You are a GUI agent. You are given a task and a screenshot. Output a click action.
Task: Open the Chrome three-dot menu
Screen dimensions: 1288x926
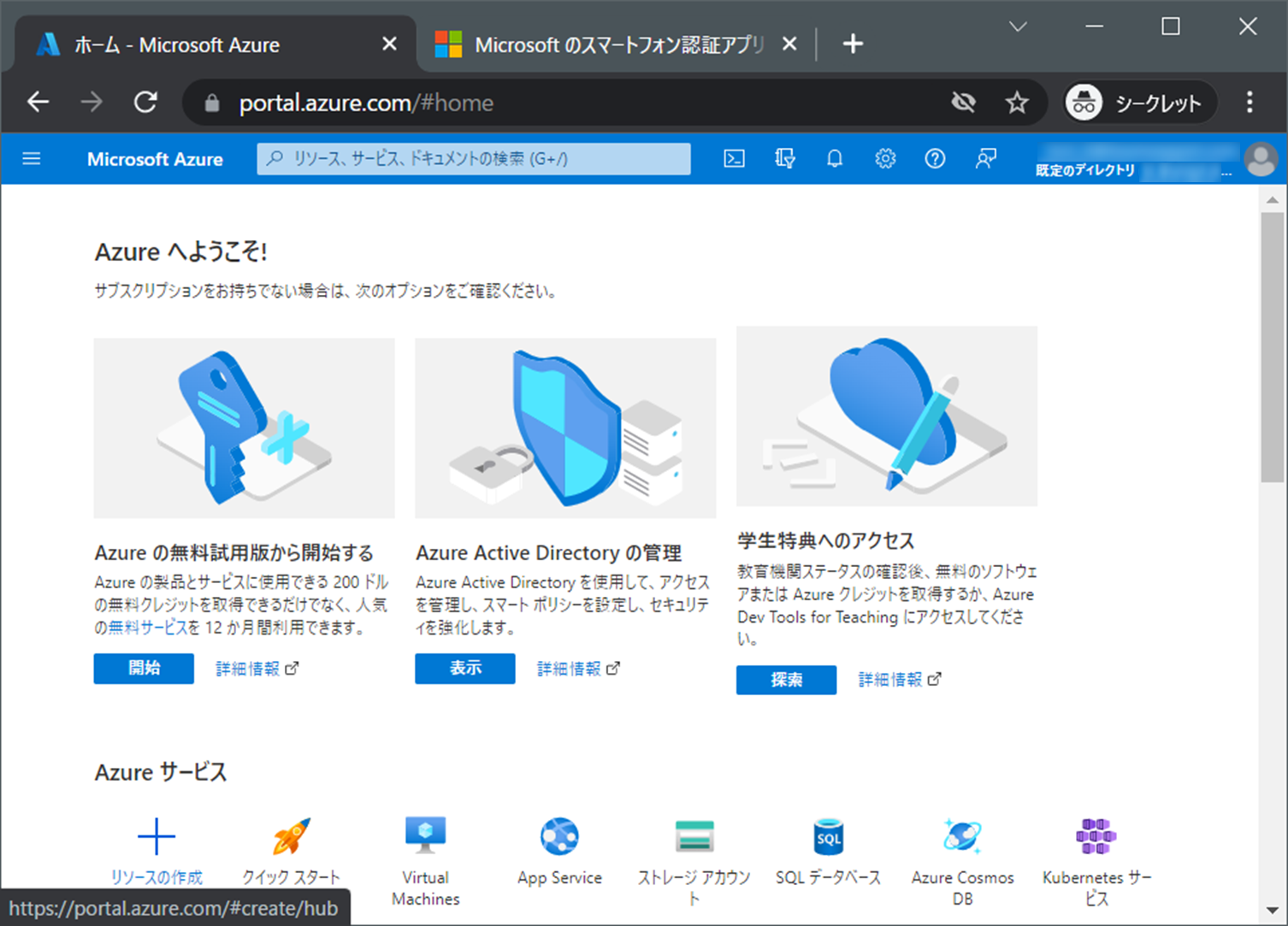(x=1250, y=103)
